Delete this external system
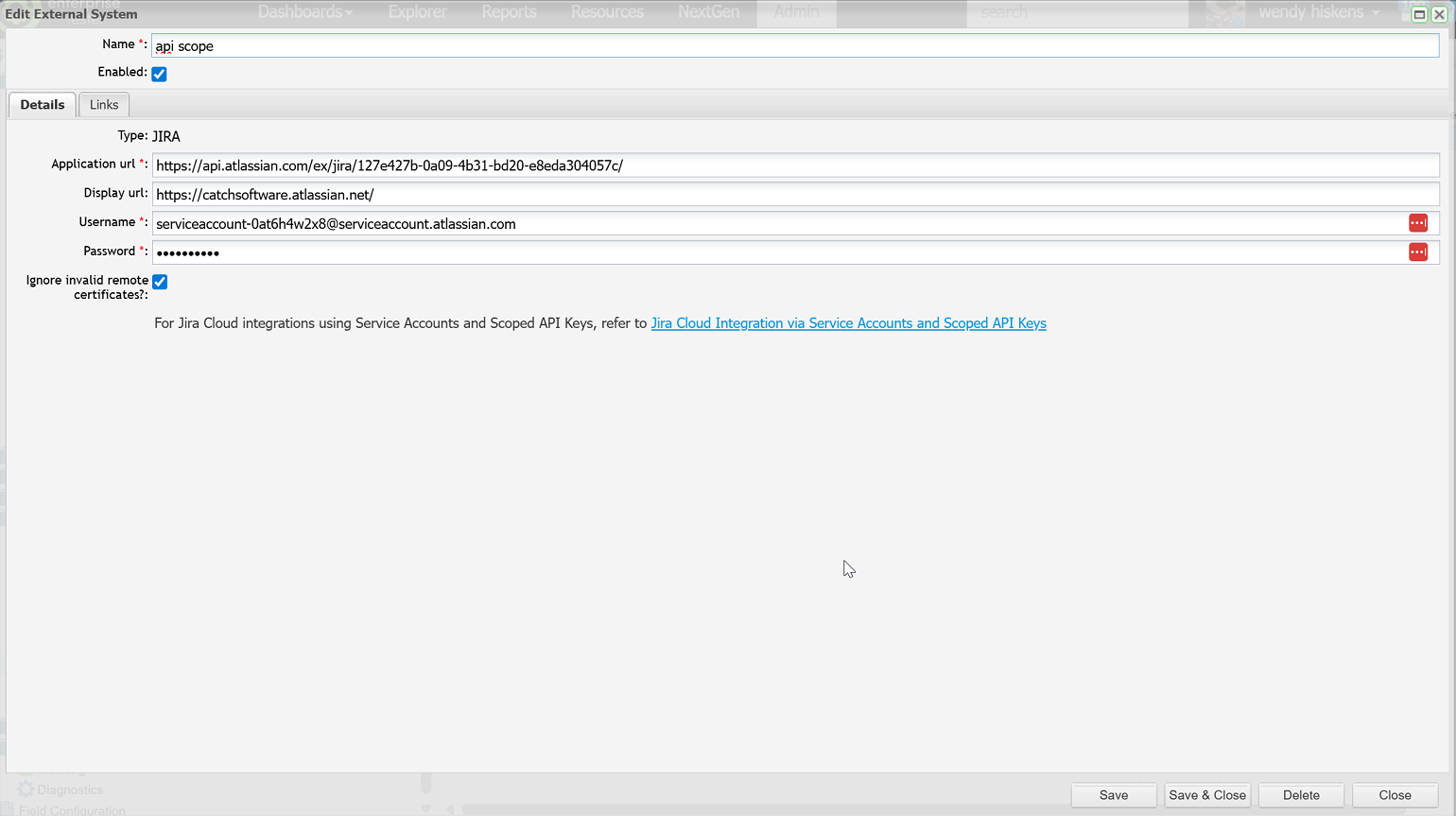Screen dimensions: 1456x816 [x=1300, y=795]
